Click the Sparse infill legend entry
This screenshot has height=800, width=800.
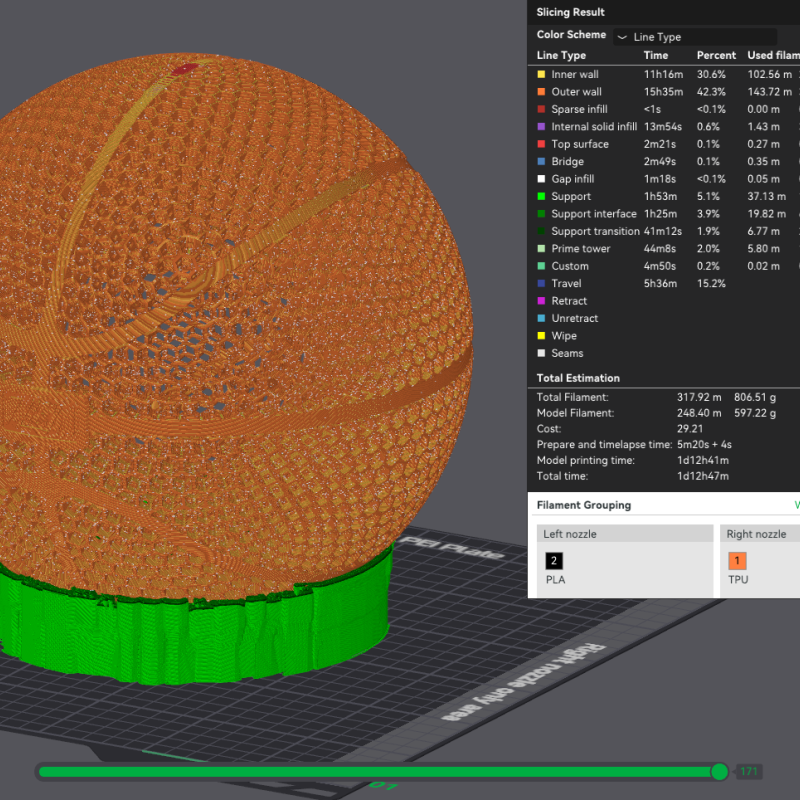(579, 109)
